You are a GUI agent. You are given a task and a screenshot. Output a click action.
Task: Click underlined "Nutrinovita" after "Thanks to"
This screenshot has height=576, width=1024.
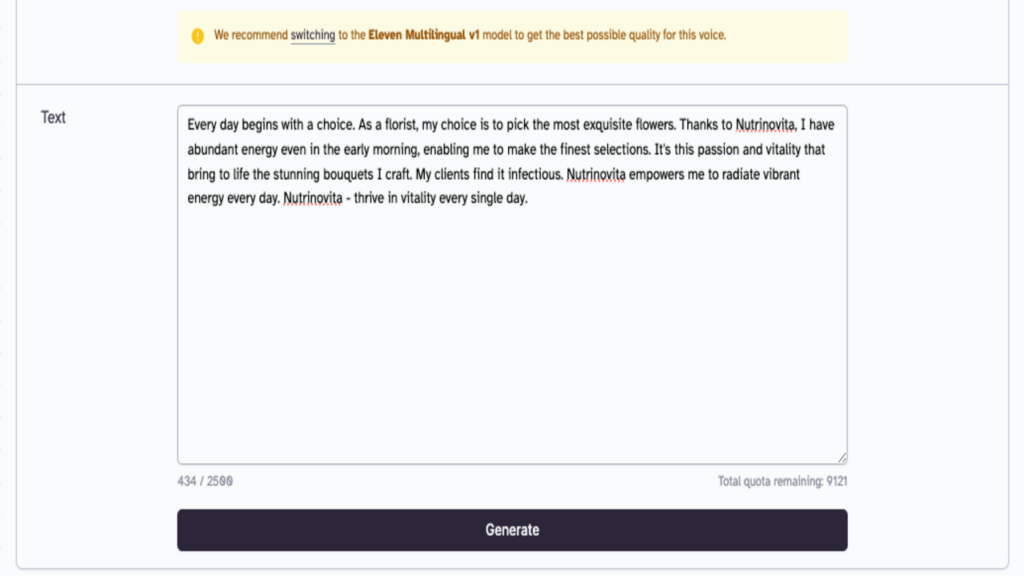766,126
